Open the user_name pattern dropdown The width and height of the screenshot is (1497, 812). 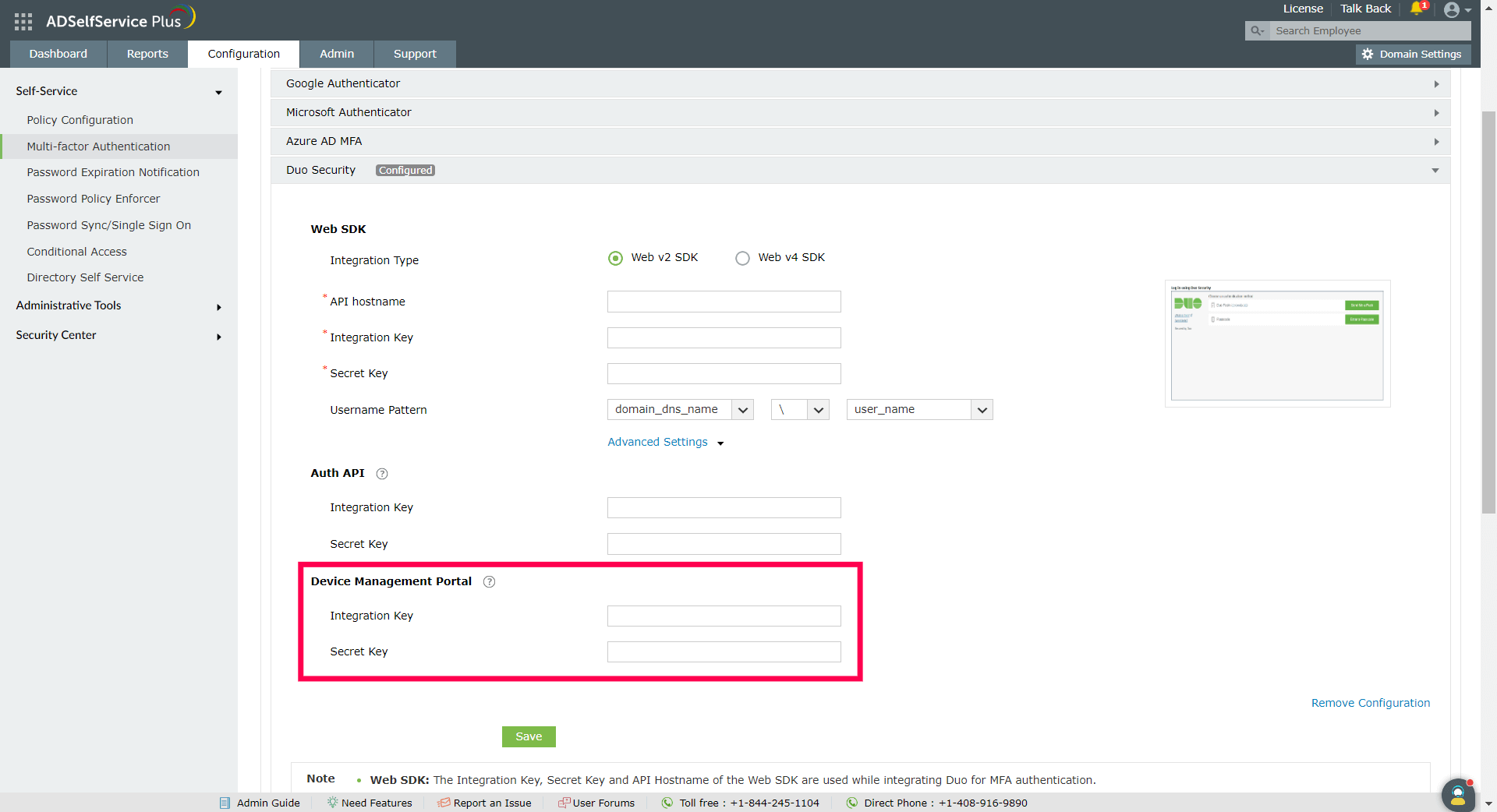920,410
